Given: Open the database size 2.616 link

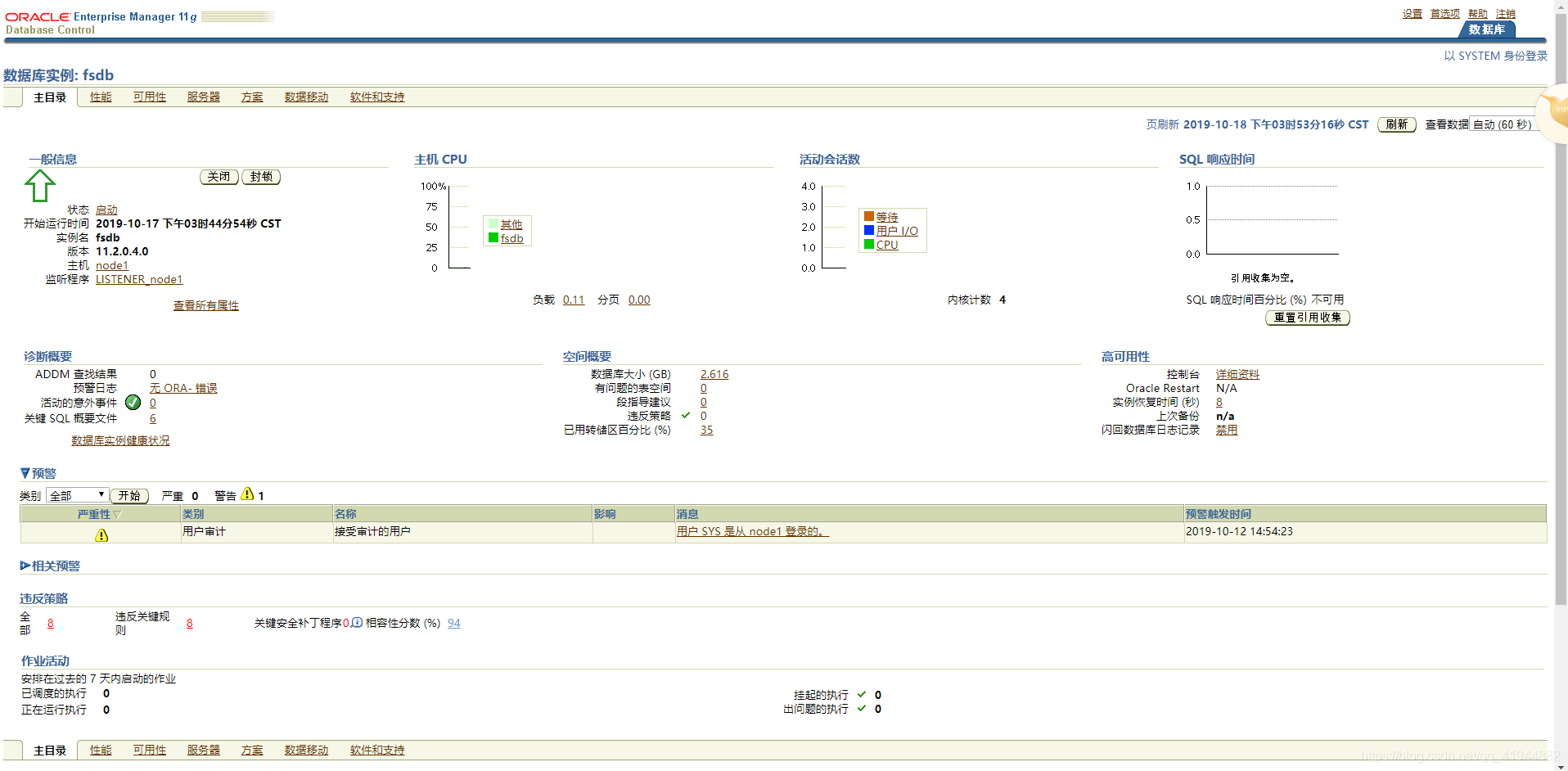Looking at the screenshot, I should 714,374.
